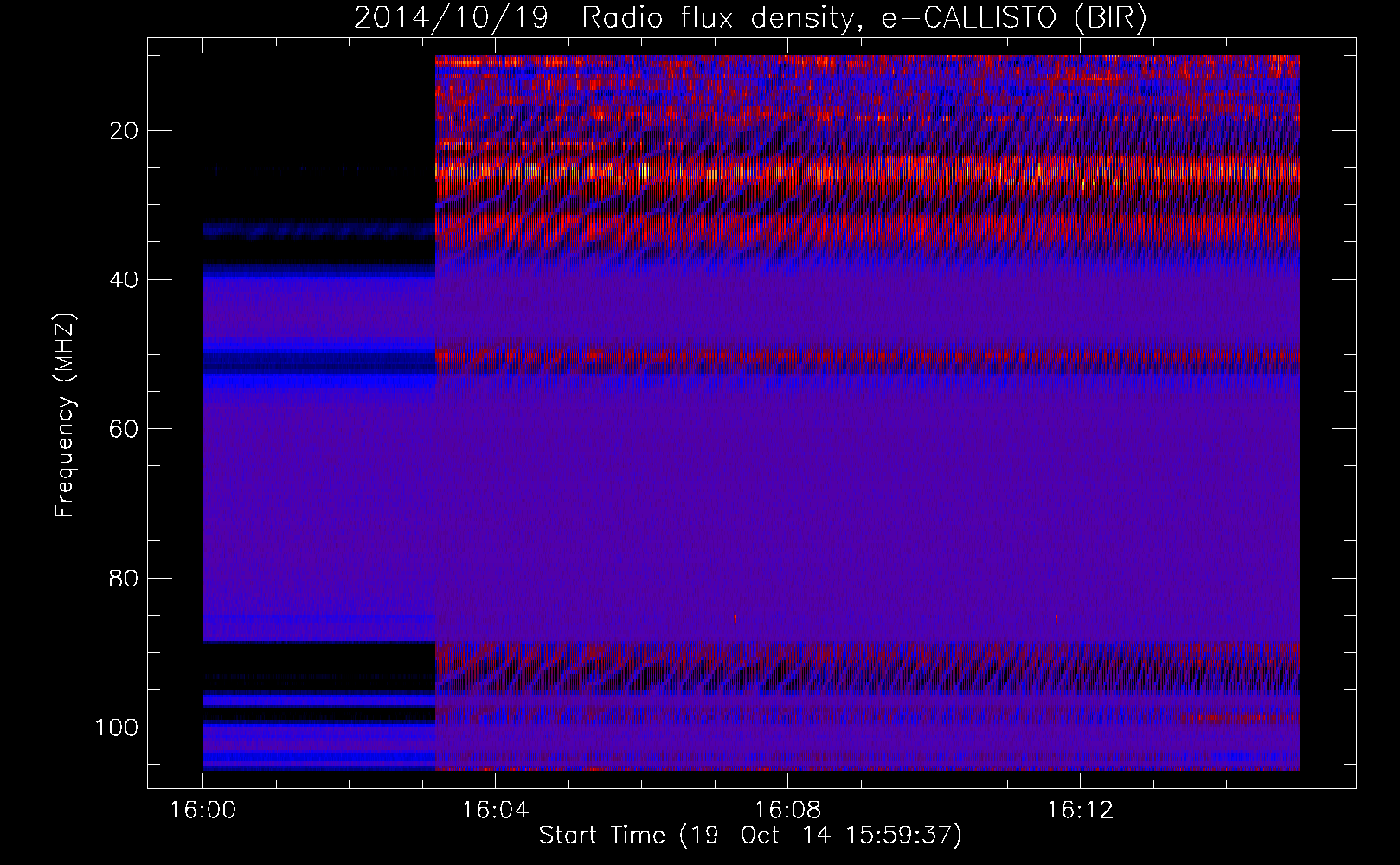This screenshot has width=1400, height=865.
Task: Click the '16:12' time tick label
Action: pos(1080,811)
